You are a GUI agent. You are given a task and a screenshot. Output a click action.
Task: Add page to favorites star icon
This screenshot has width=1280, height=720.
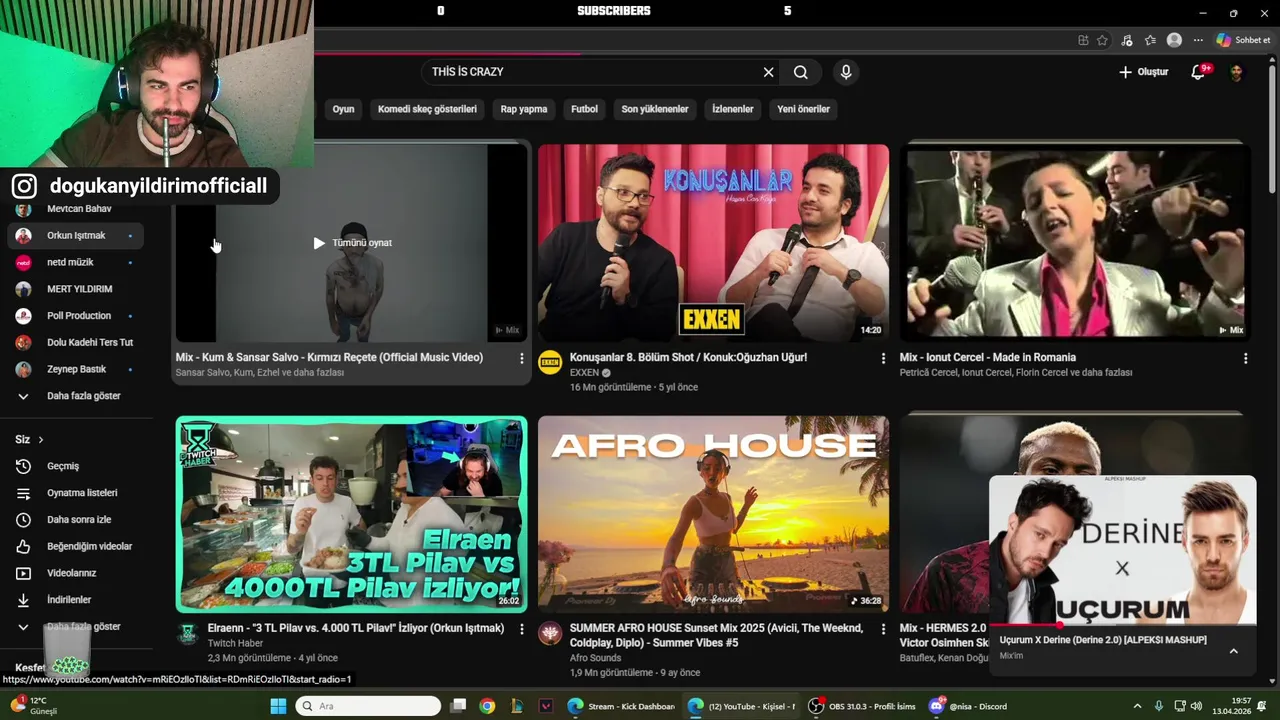coord(1102,40)
